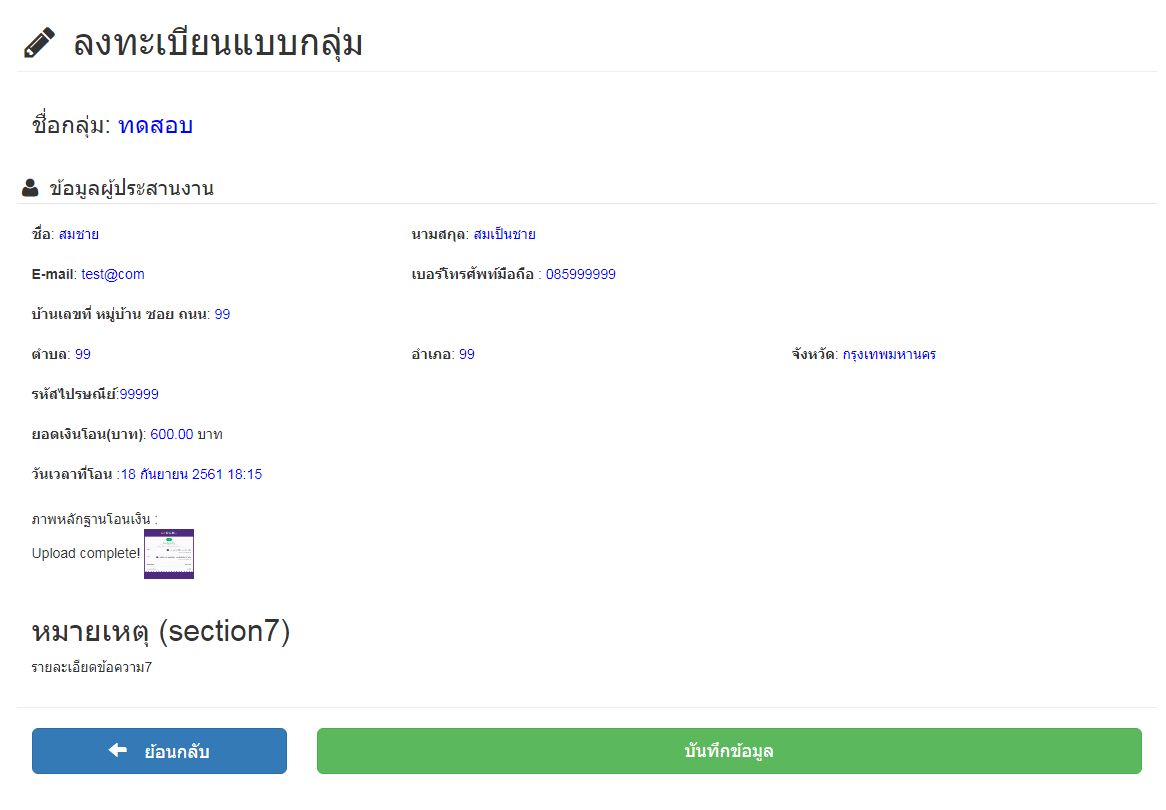The image size is (1166, 810).
Task: Click the ลงทะเบียนแบบกลุ่ม page heading
Action: click(x=218, y=44)
